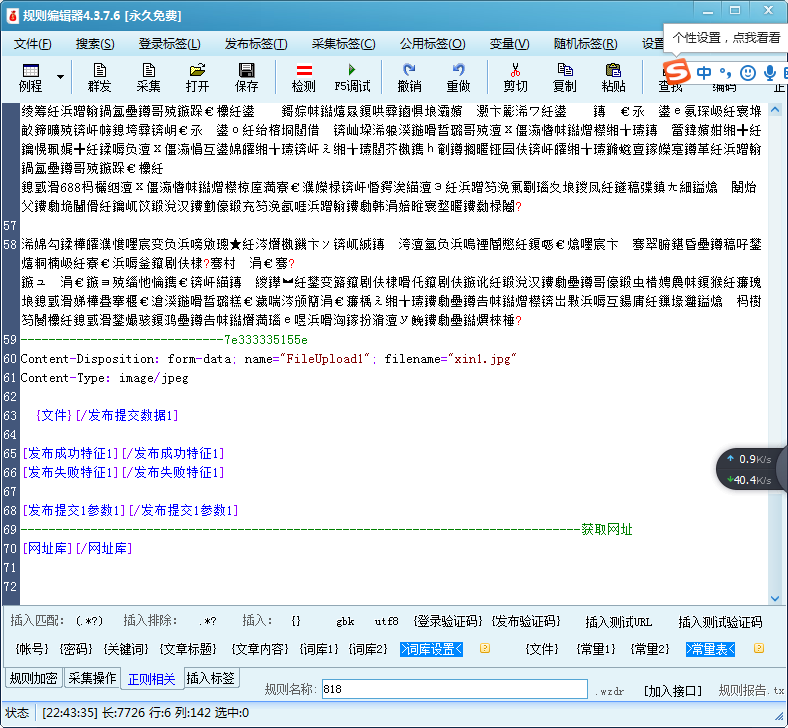Insert gbk encoding tag
Screen dimensions: 788x728
(x=345, y=621)
